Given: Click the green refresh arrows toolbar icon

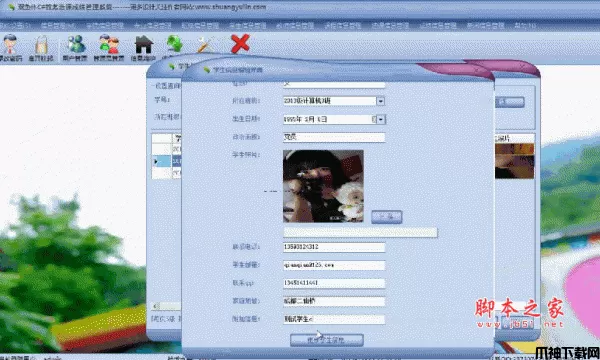Looking at the screenshot, I should pos(174,44).
